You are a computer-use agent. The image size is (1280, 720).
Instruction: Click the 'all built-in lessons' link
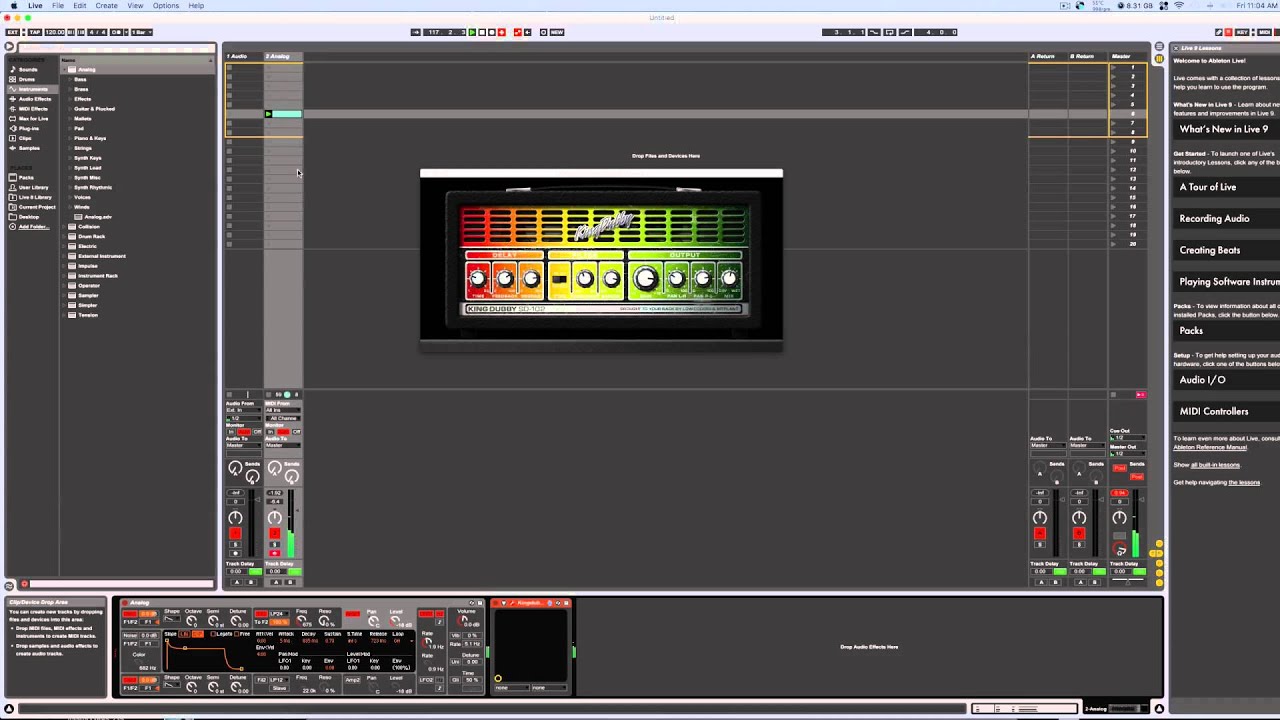(x=1215, y=465)
